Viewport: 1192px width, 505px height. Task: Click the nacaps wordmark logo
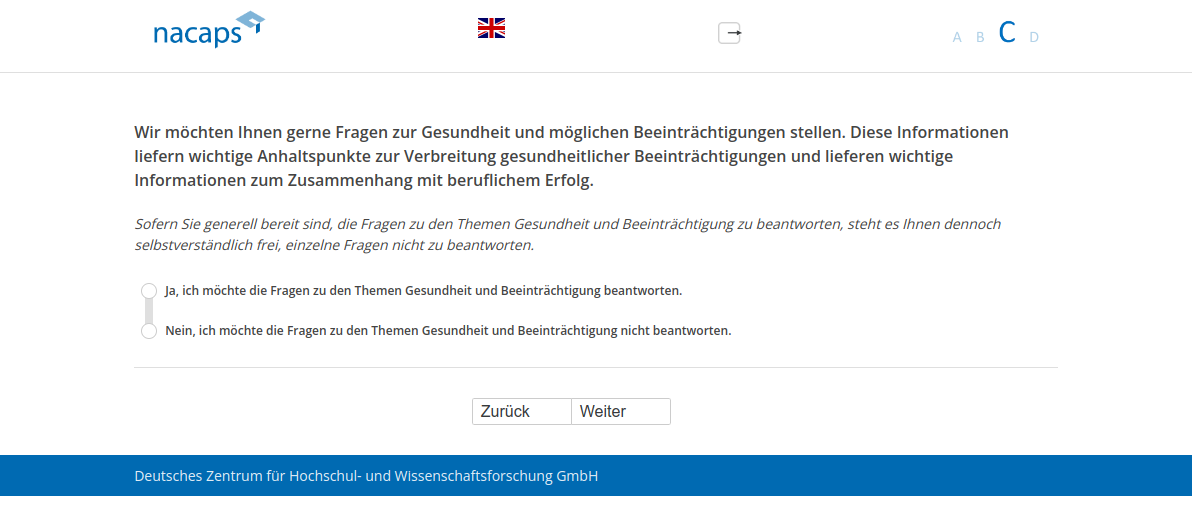pos(197,36)
